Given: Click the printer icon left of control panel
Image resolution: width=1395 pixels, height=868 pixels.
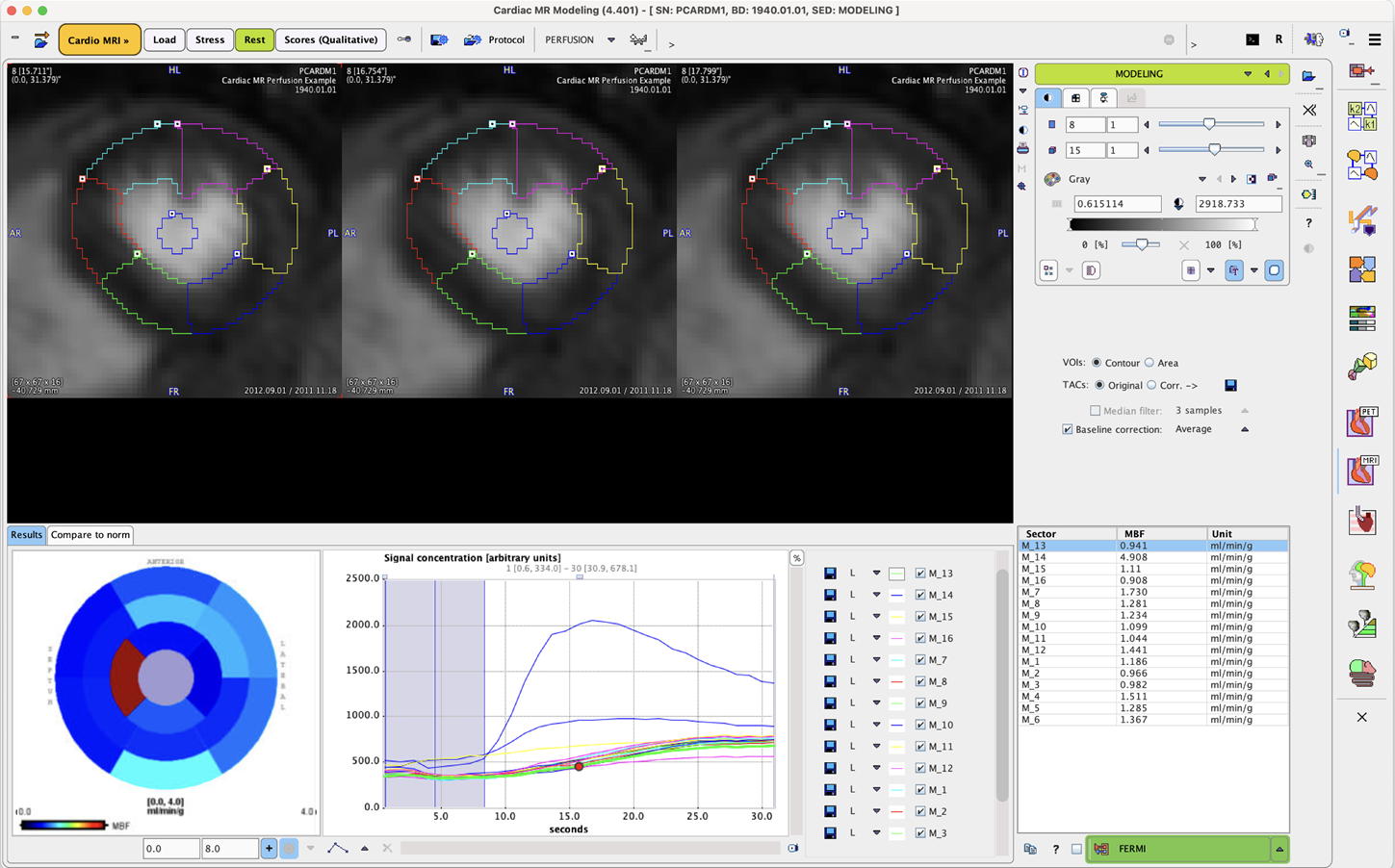Looking at the screenshot, I should coord(1022,149).
